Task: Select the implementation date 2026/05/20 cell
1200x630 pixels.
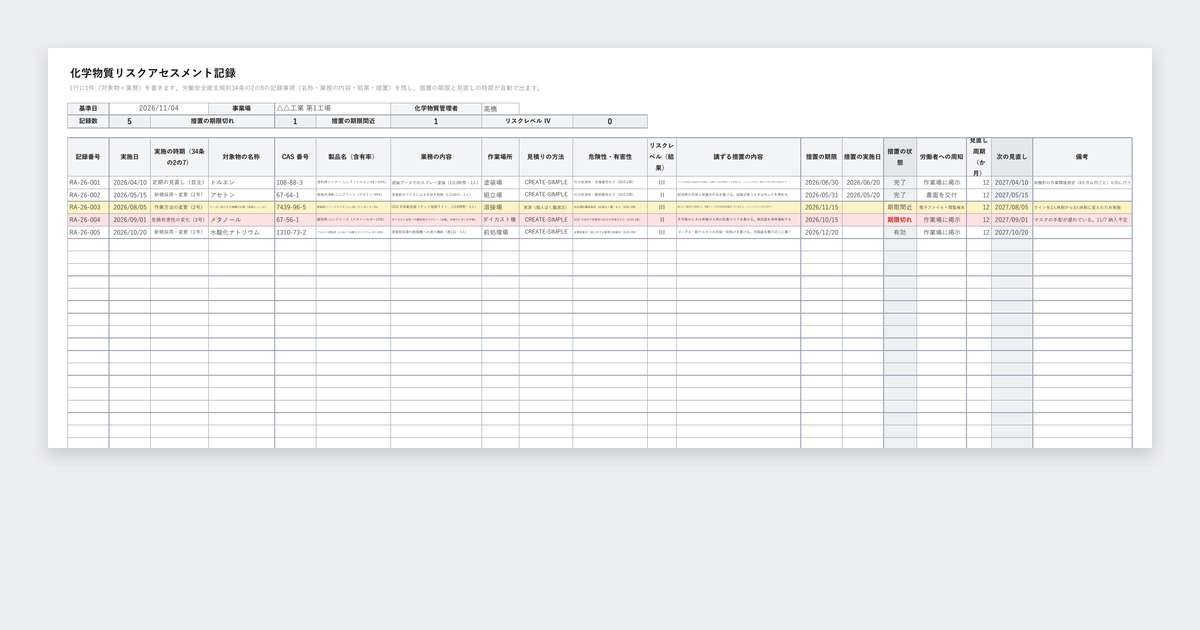Action: point(863,195)
